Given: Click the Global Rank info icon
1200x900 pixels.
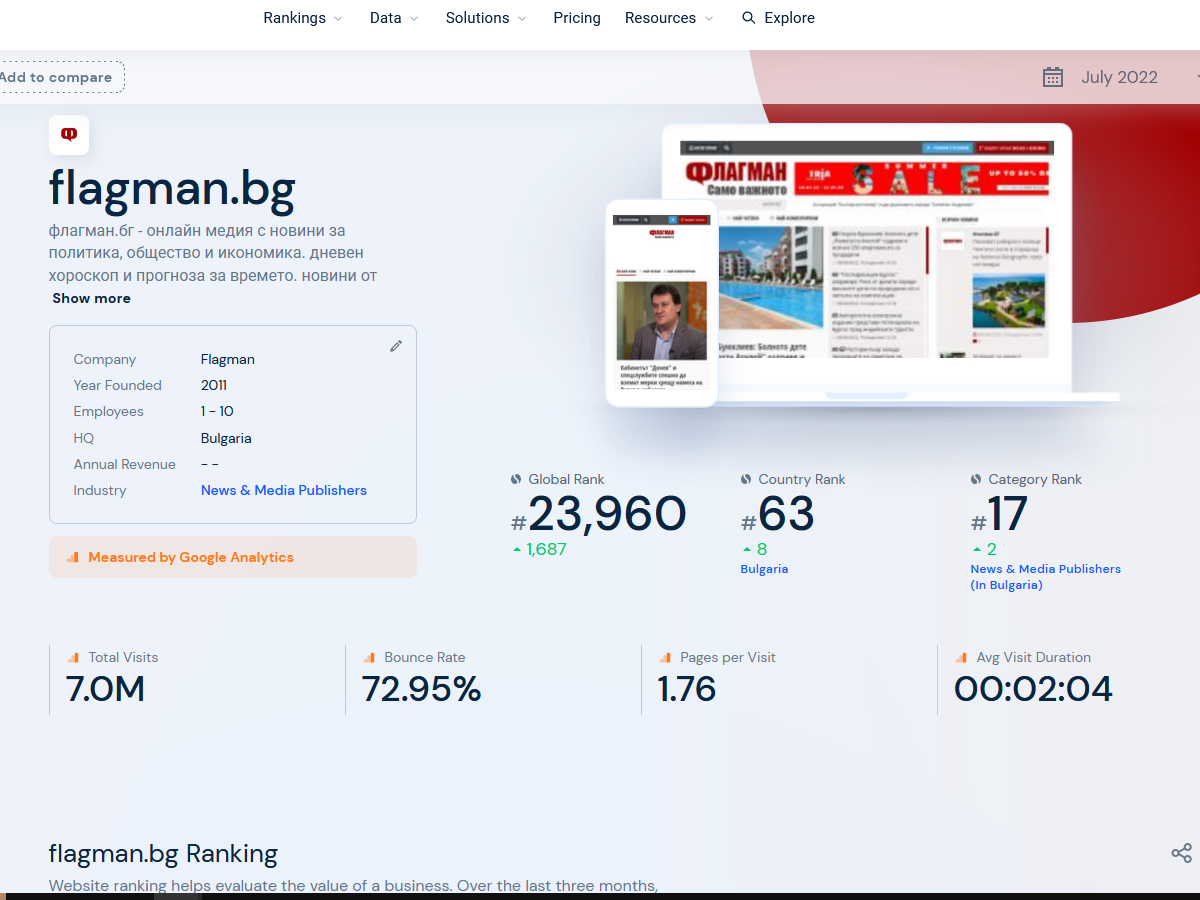Looking at the screenshot, I should [x=516, y=479].
